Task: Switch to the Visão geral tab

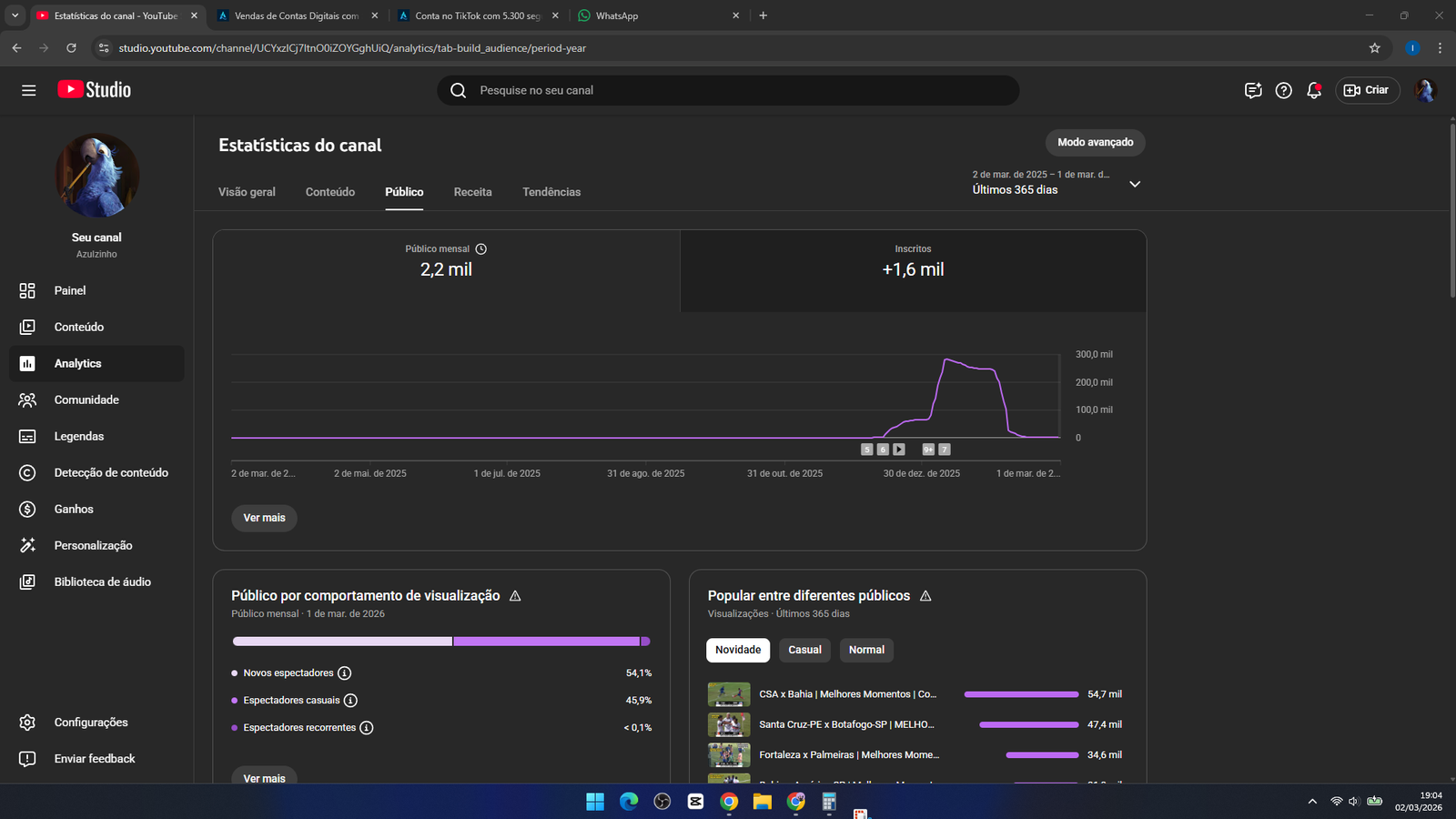Action: point(247,192)
